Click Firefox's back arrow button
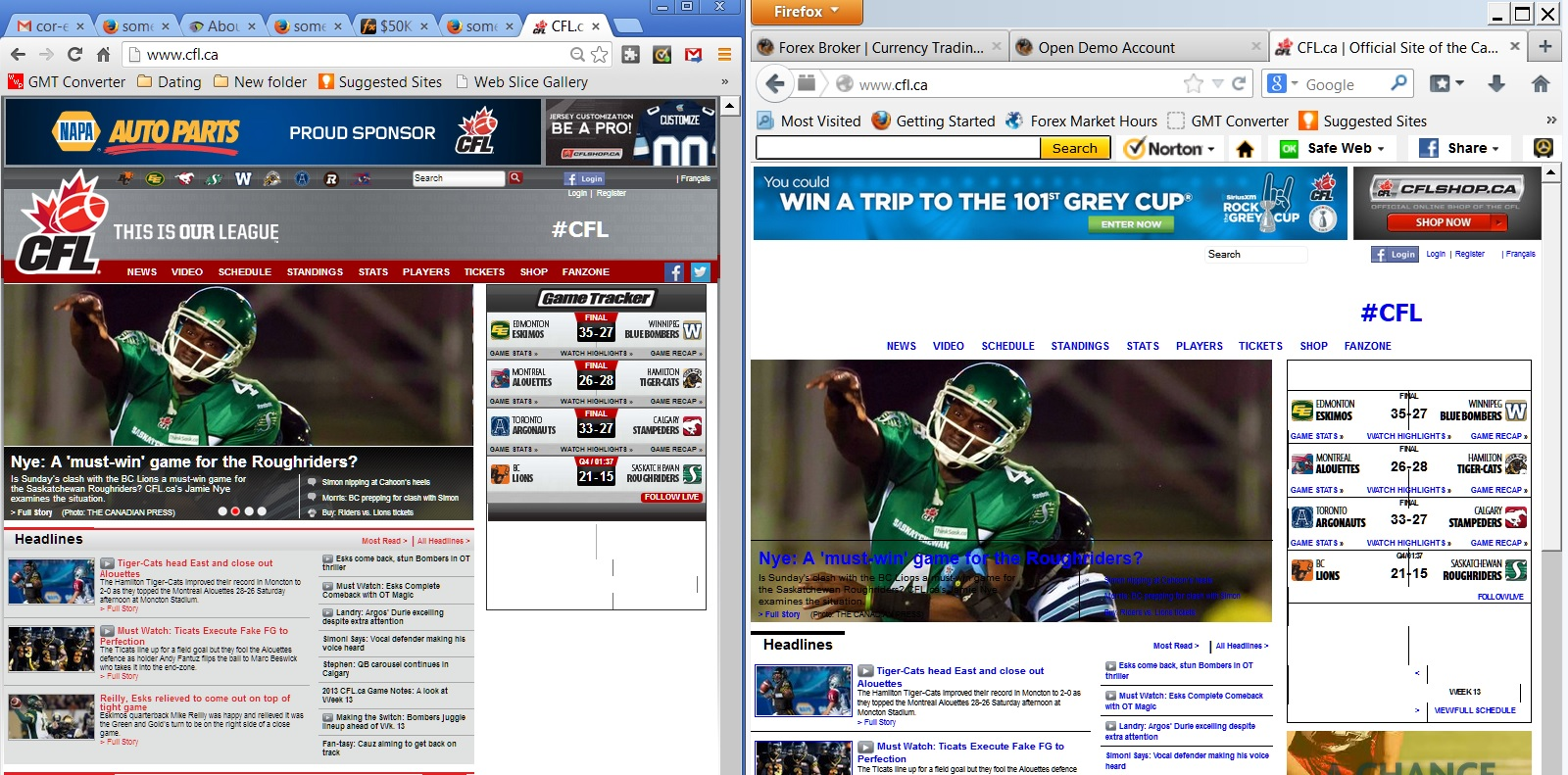The height and width of the screenshot is (775, 1568). click(x=775, y=83)
